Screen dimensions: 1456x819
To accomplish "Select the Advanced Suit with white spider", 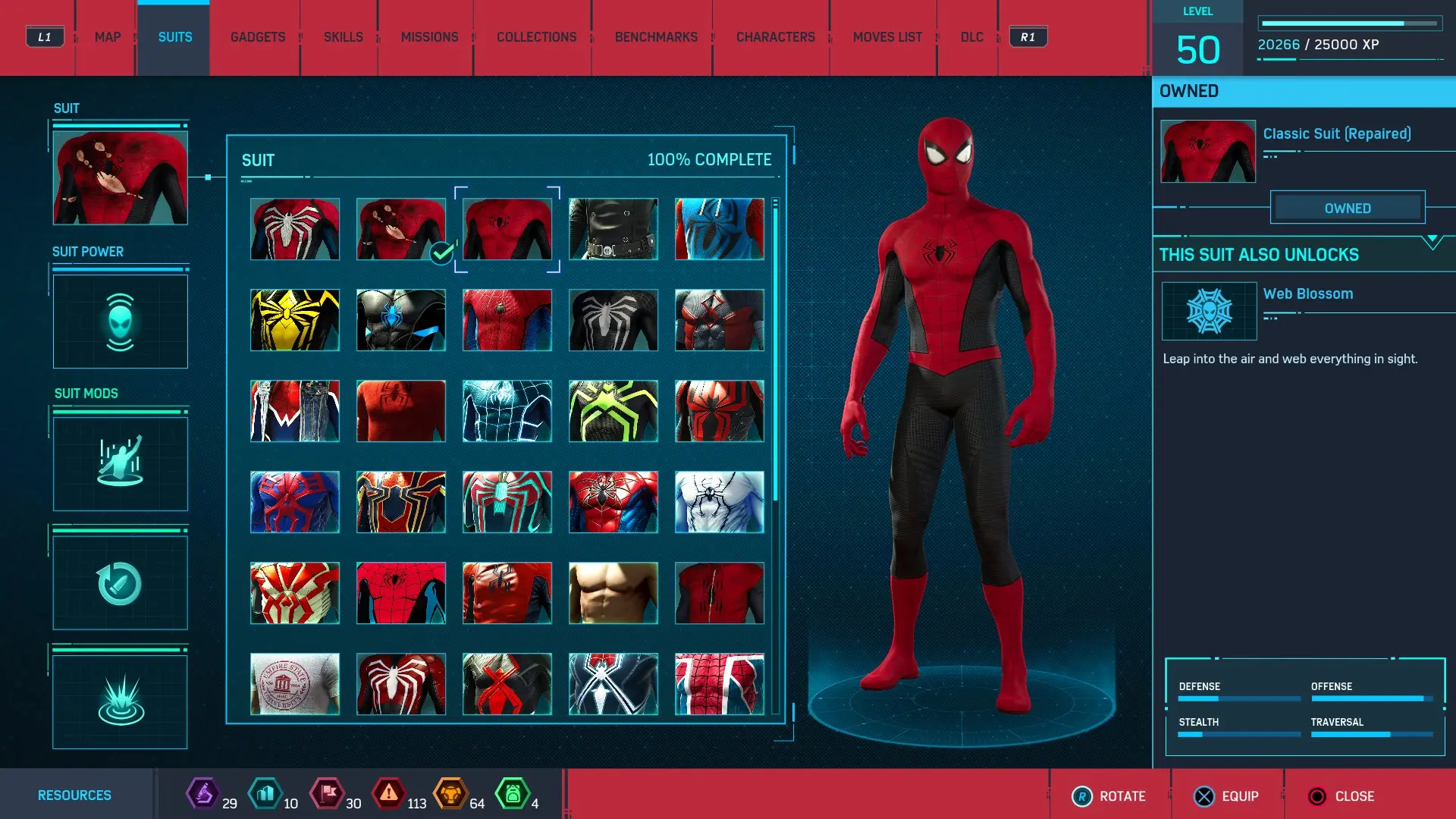I will (x=295, y=229).
